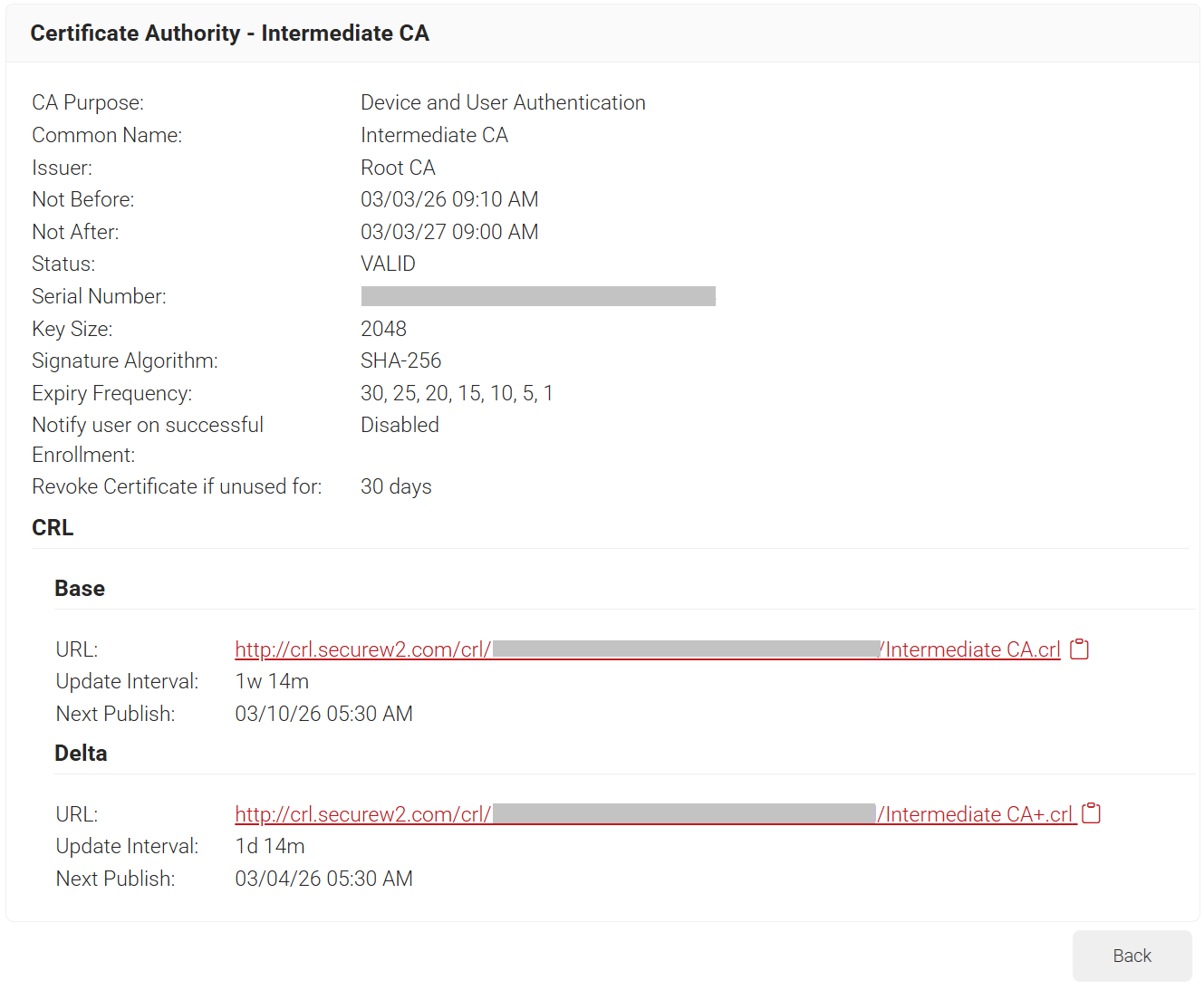Click the Certificate Authority - Intermediate CA title

(229, 34)
